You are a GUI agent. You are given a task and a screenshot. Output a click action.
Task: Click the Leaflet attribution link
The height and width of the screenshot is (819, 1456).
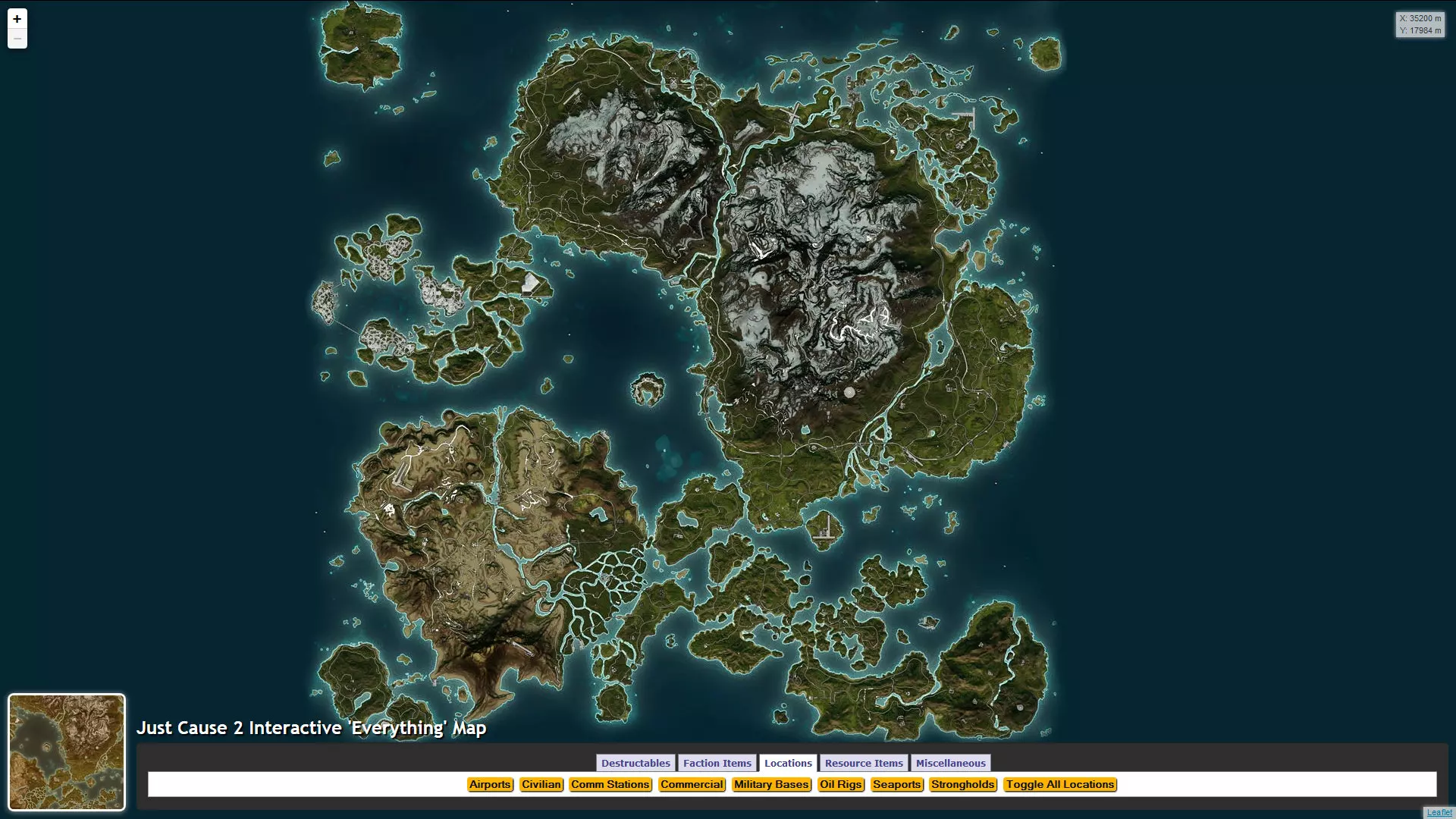click(x=1439, y=812)
